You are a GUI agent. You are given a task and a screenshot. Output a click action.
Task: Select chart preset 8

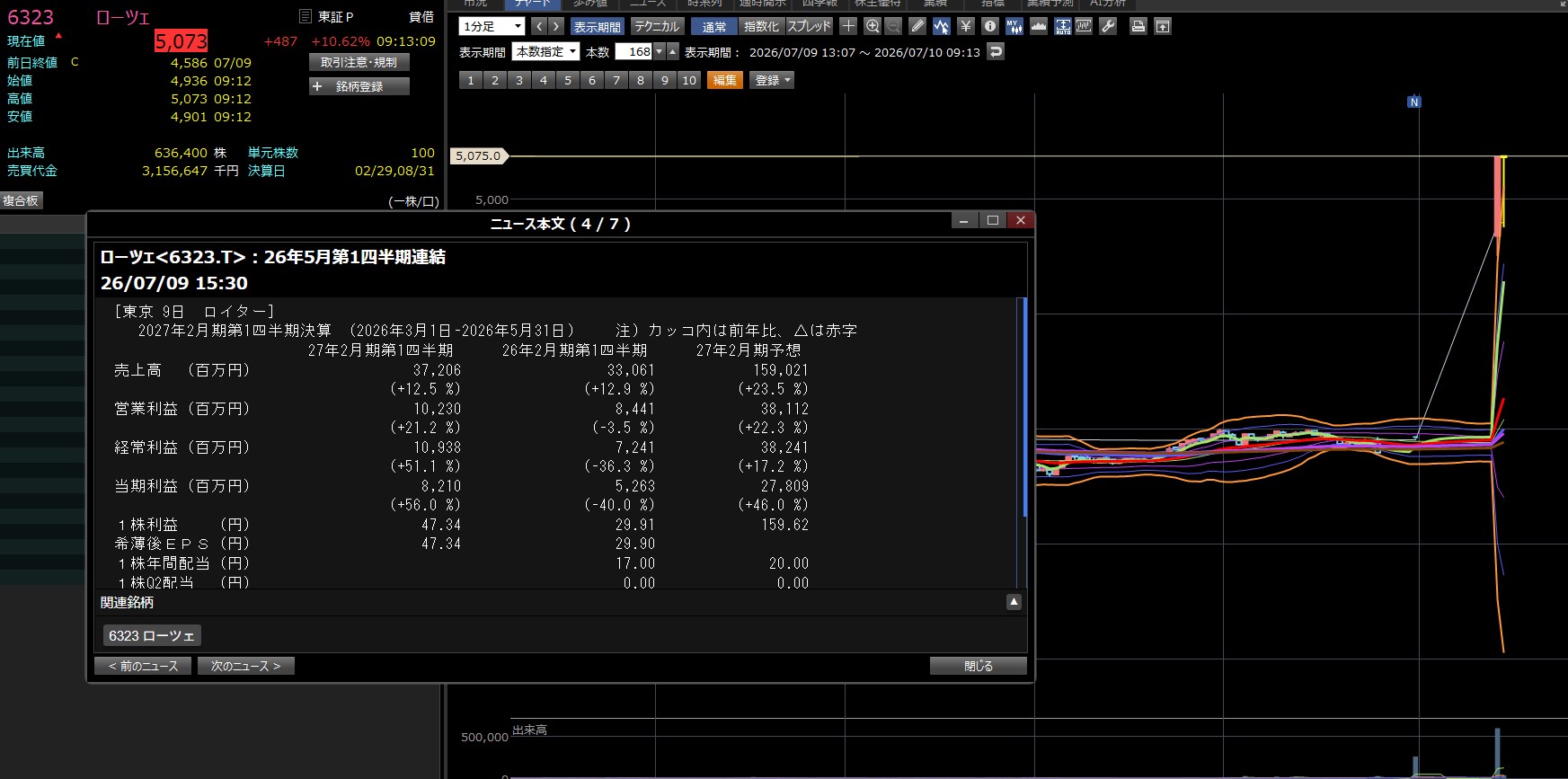[641, 80]
